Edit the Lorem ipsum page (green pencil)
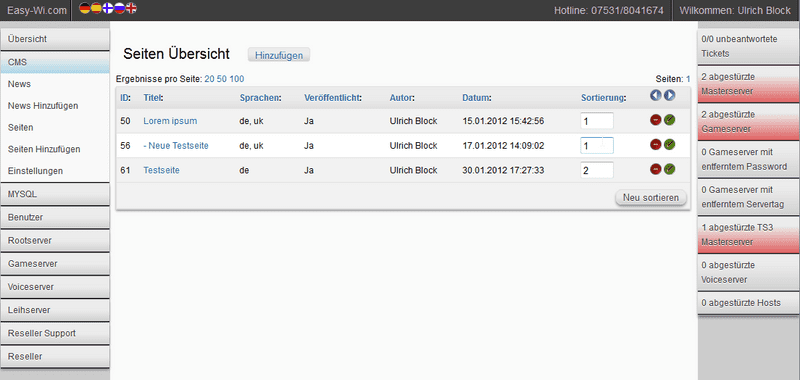The height and width of the screenshot is (380, 800). pos(669,120)
